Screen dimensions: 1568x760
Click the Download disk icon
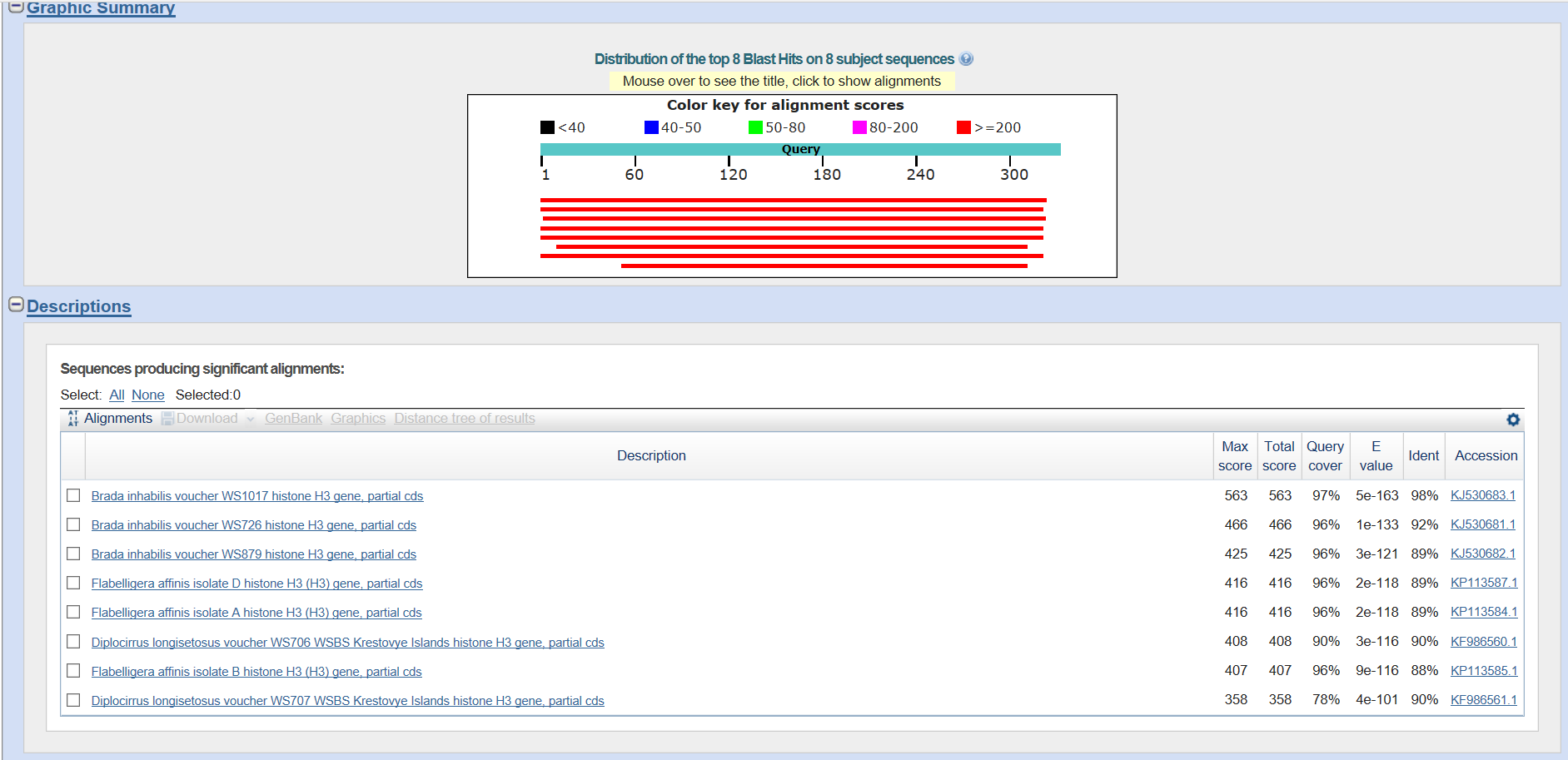pos(167,419)
